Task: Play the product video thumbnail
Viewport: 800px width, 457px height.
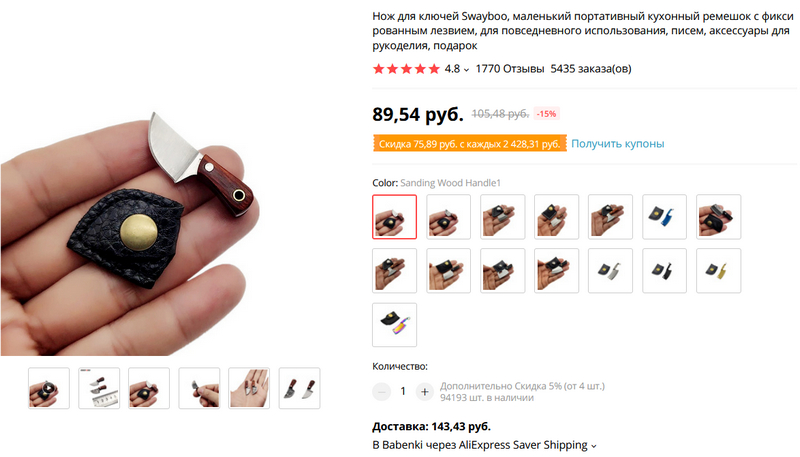Action: coord(48,388)
